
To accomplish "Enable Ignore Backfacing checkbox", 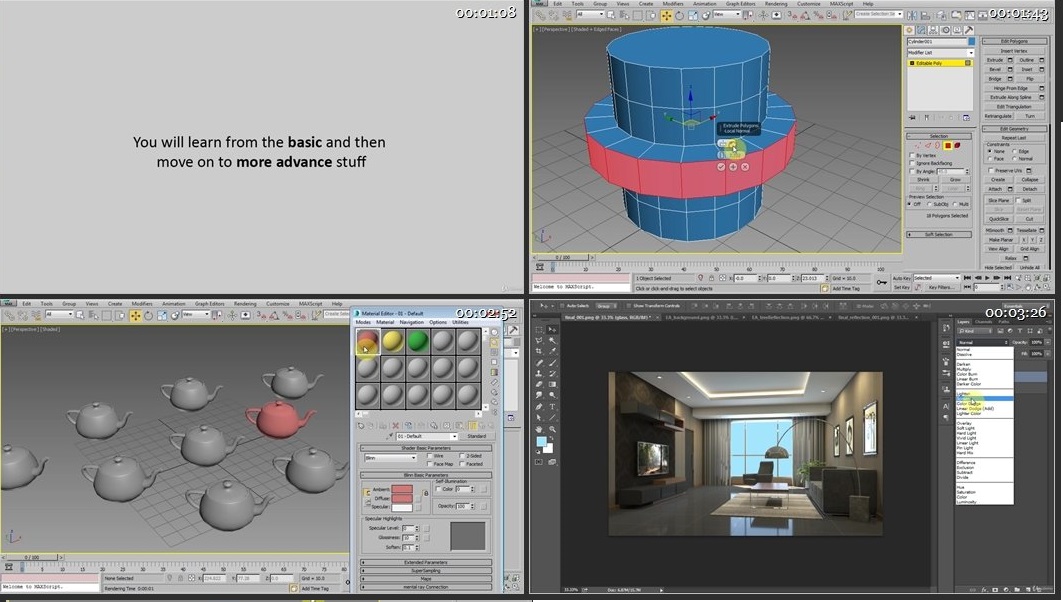I will click(x=911, y=163).
